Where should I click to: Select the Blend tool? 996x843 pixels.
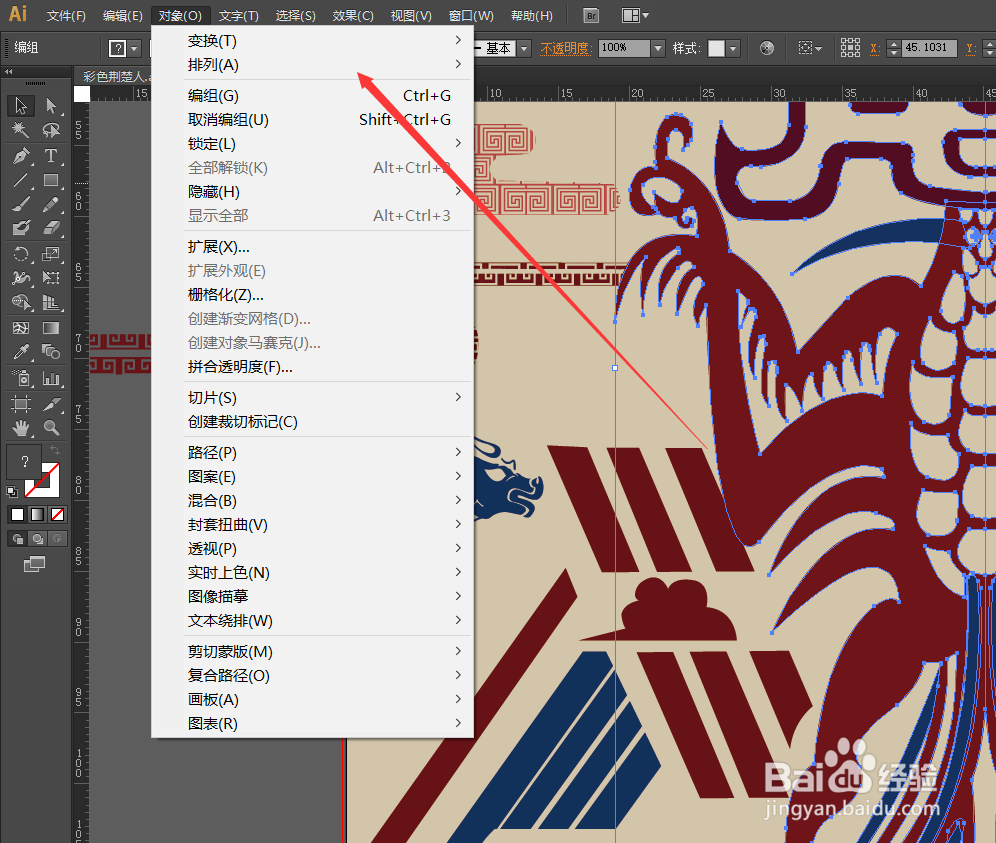51,352
